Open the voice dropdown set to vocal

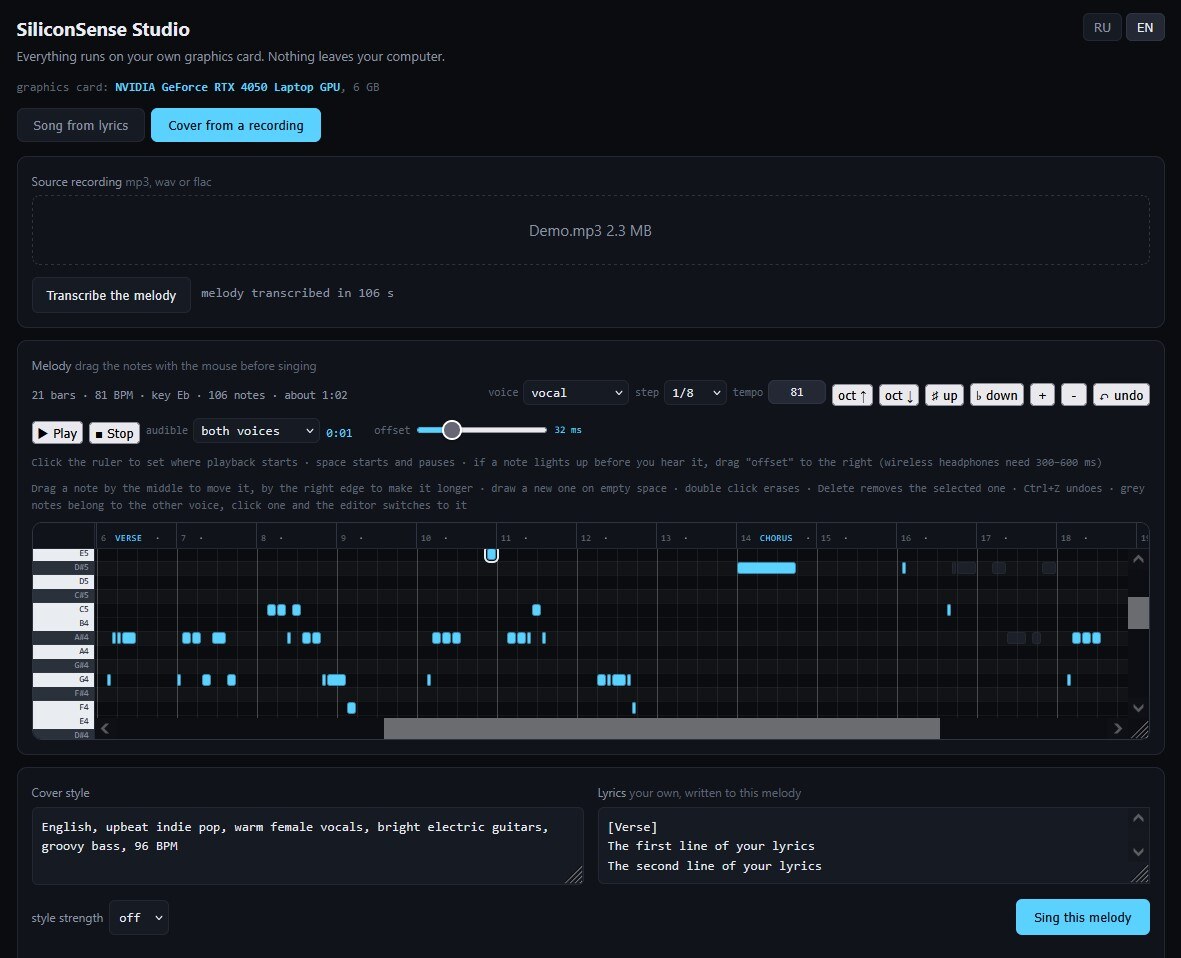pyautogui.click(x=576, y=392)
